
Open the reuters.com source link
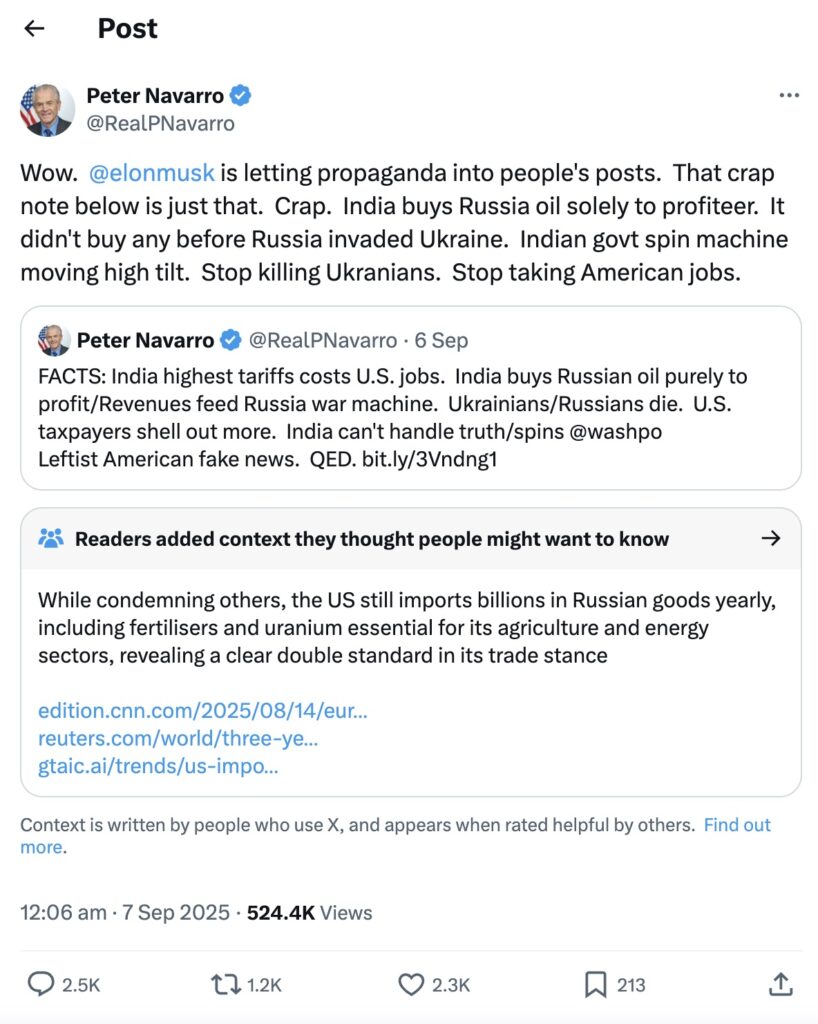click(178, 739)
